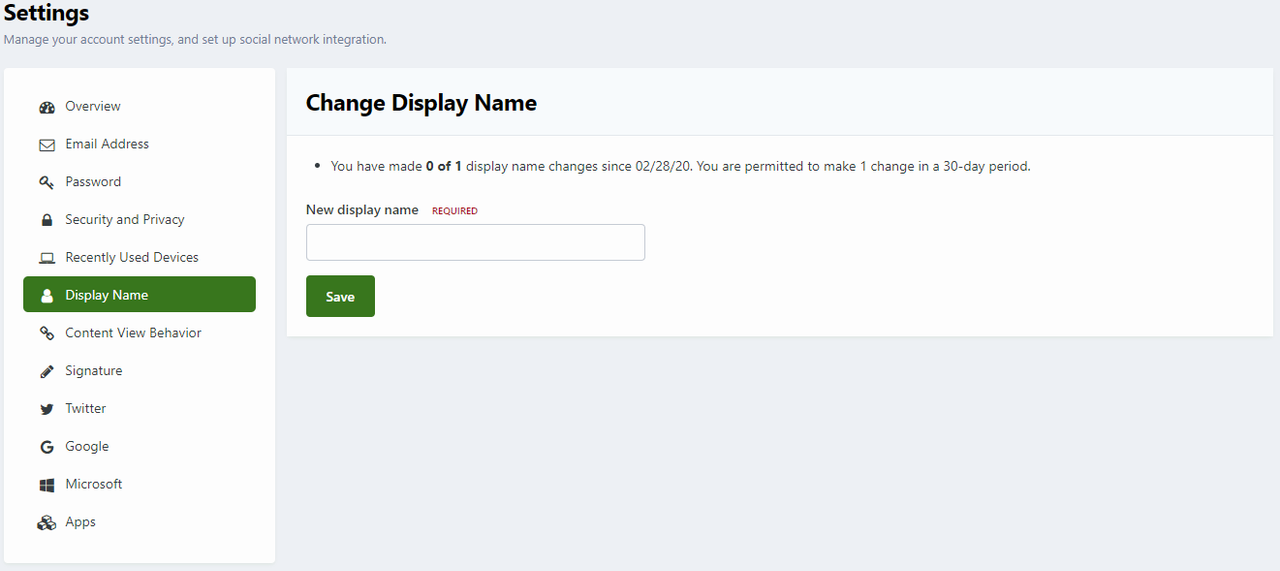This screenshot has height=571, width=1280.
Task: Click the Password key icon
Action: [46, 182]
